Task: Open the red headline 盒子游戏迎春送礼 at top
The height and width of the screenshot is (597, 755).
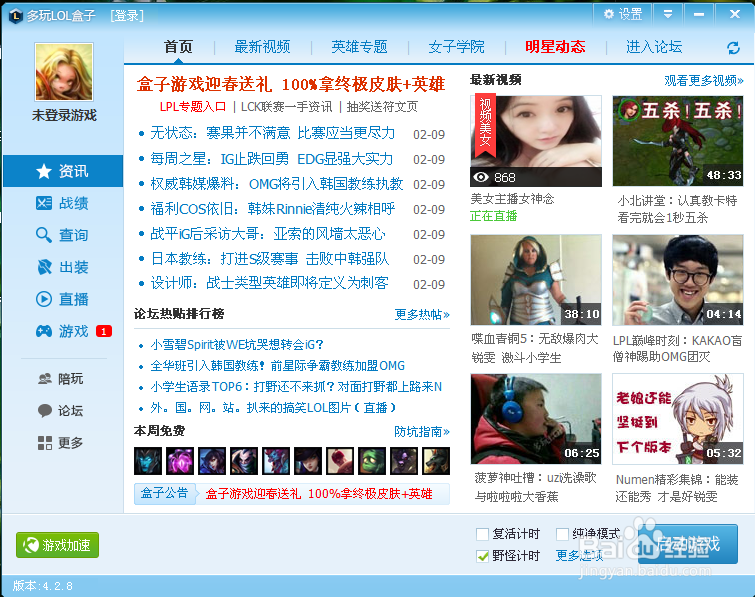Action: (x=291, y=84)
